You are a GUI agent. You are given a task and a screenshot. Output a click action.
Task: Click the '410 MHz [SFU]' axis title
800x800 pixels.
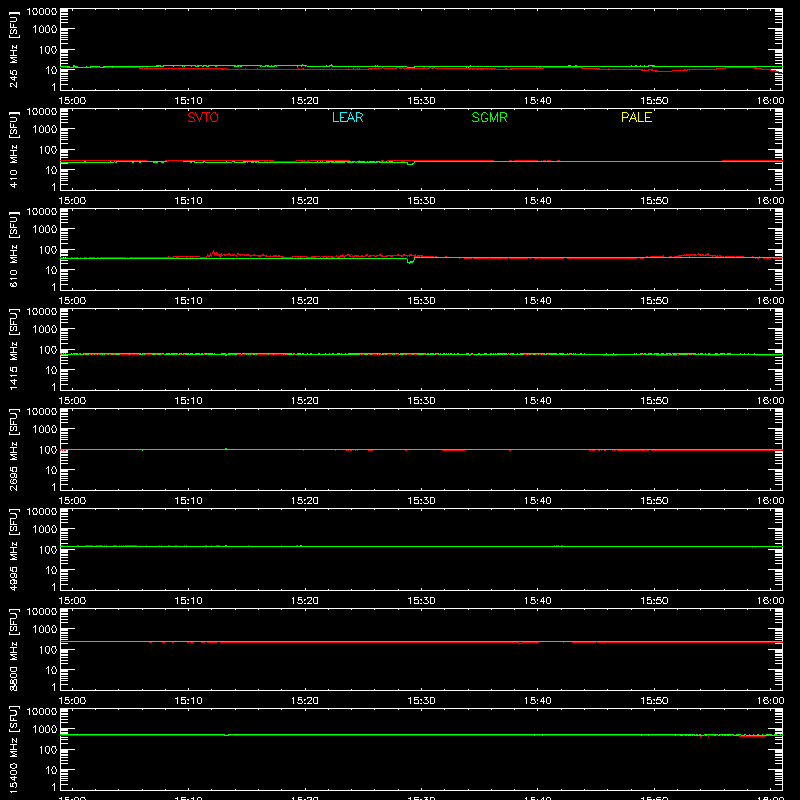(x=14, y=149)
